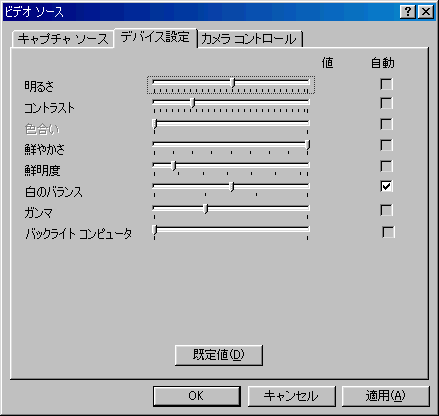Click the help question mark button
This screenshot has height=416, width=439.
click(x=407, y=12)
